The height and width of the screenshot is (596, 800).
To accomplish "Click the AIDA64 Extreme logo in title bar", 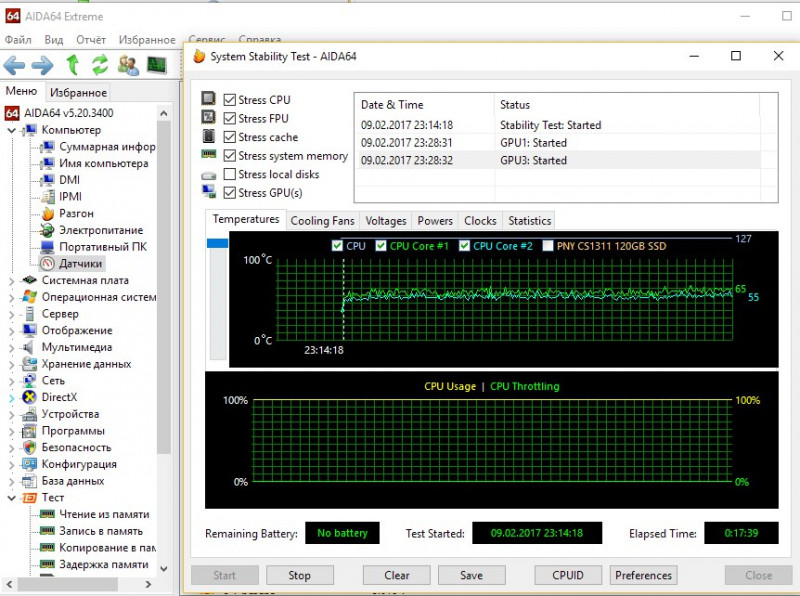I will [13, 16].
